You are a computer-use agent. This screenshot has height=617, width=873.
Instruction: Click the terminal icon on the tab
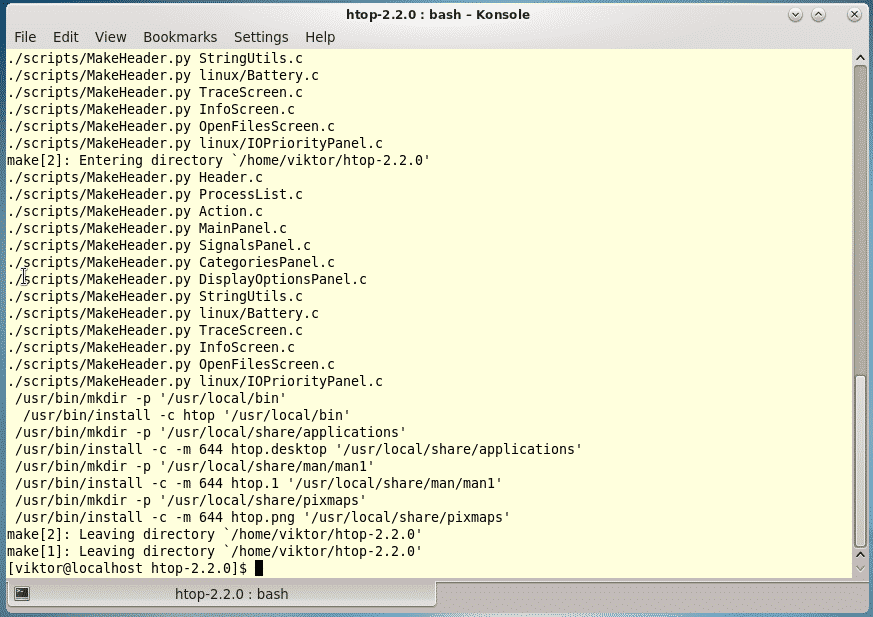[22, 594]
